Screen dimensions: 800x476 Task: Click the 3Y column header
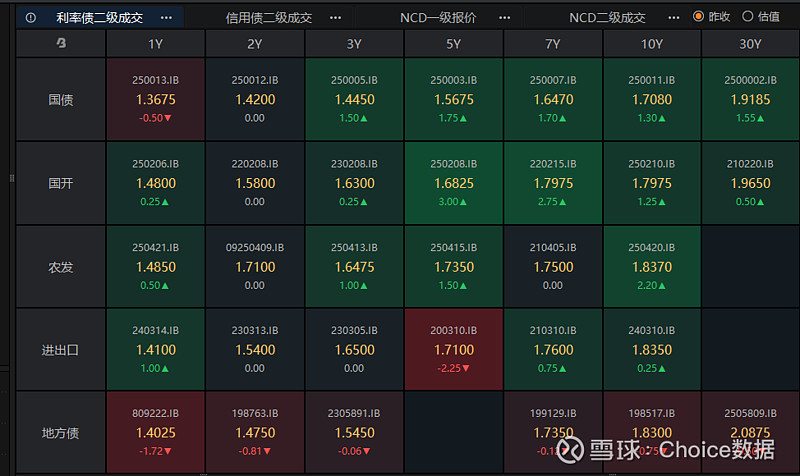(x=354, y=44)
